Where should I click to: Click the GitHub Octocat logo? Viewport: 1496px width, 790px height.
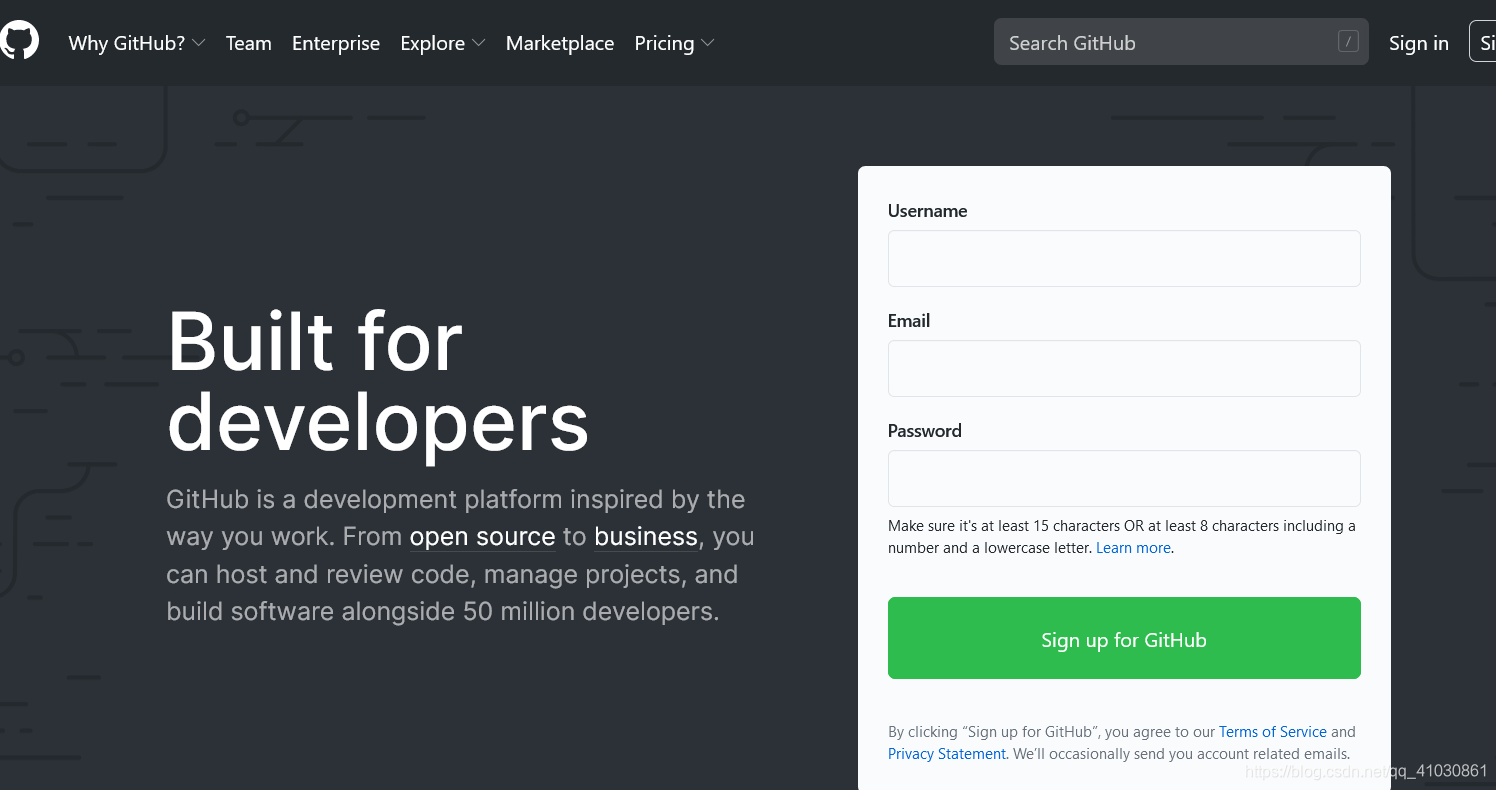(x=19, y=42)
